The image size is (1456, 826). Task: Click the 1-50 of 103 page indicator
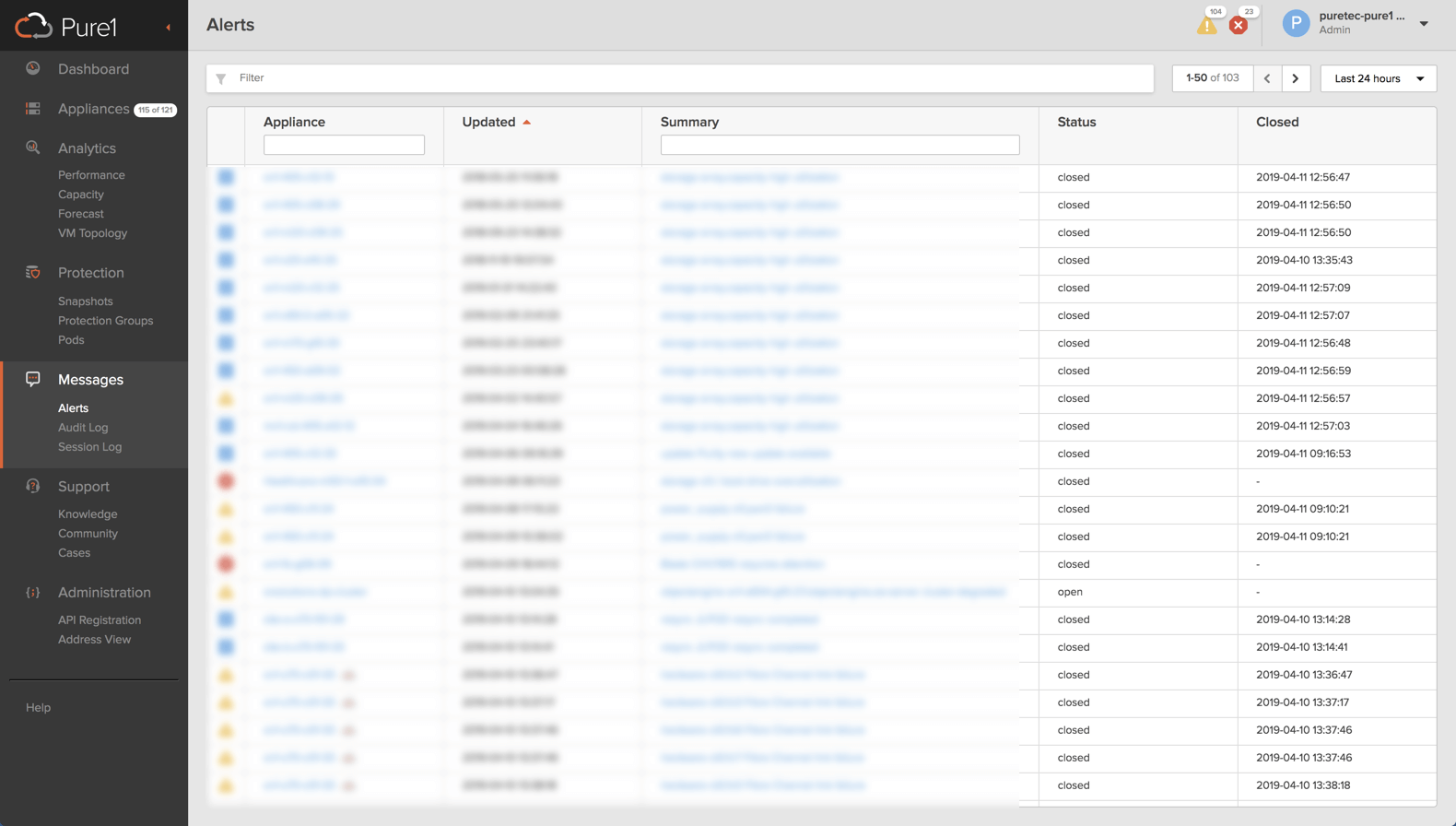pyautogui.click(x=1213, y=78)
